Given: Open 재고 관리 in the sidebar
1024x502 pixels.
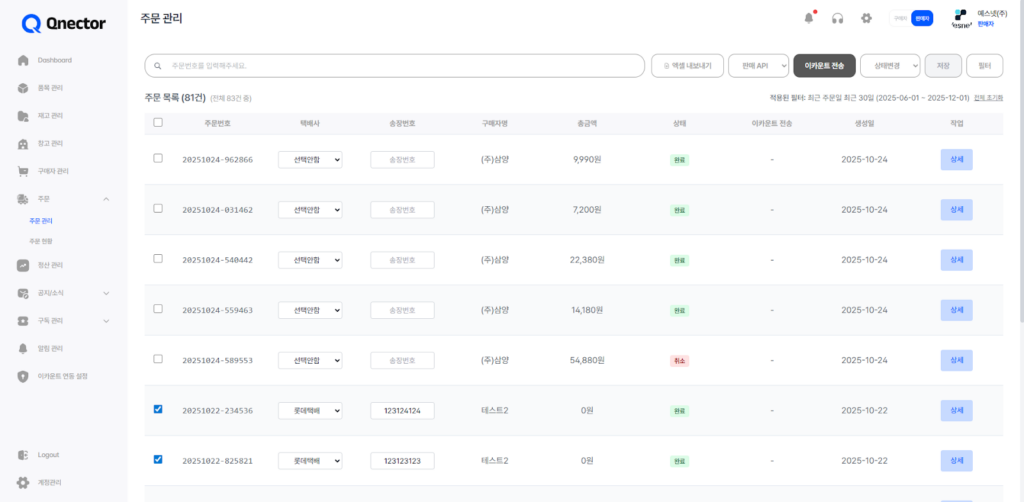Looking at the screenshot, I should tap(23, 115).
